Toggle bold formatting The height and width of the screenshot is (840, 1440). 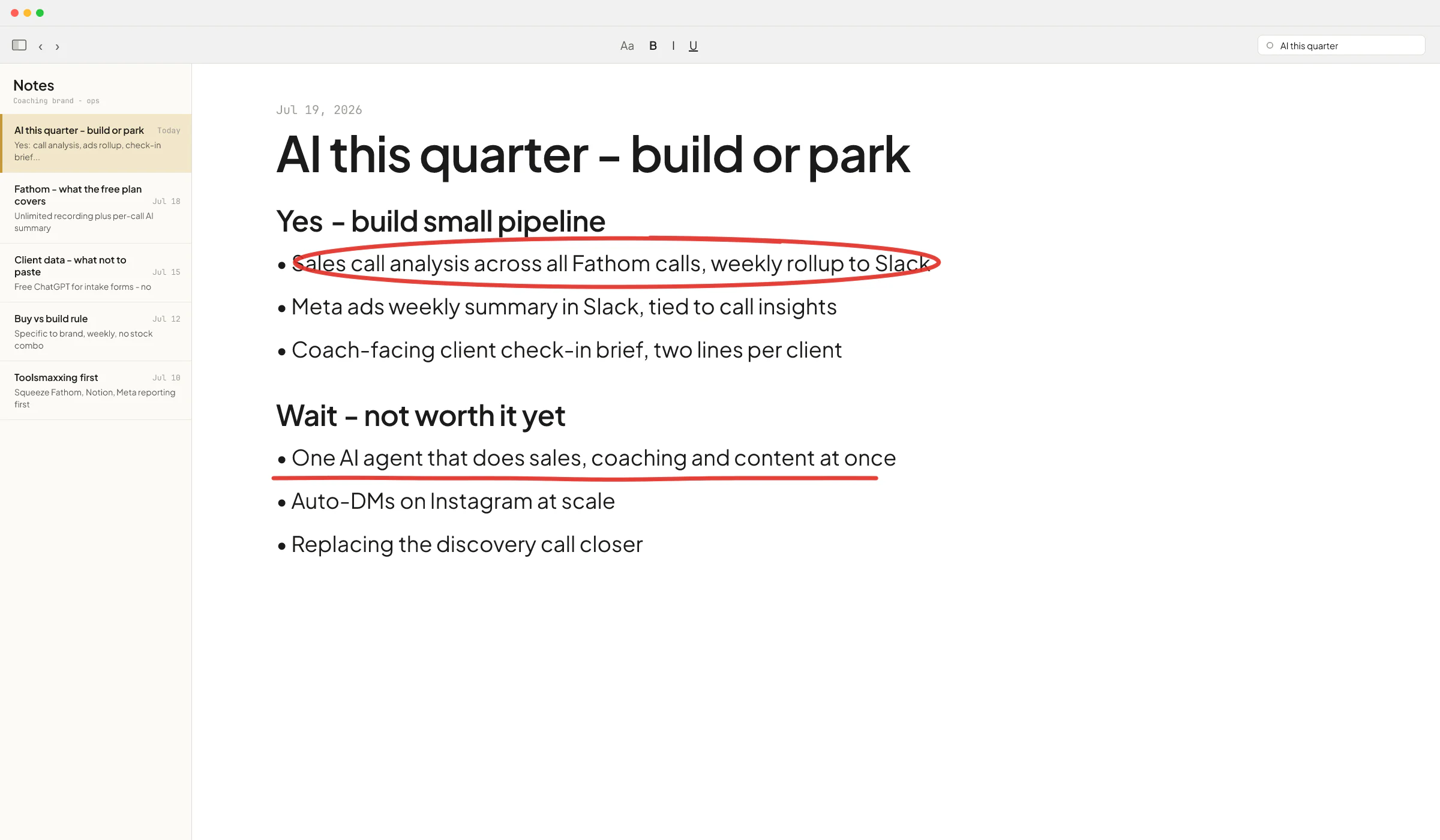click(x=653, y=46)
